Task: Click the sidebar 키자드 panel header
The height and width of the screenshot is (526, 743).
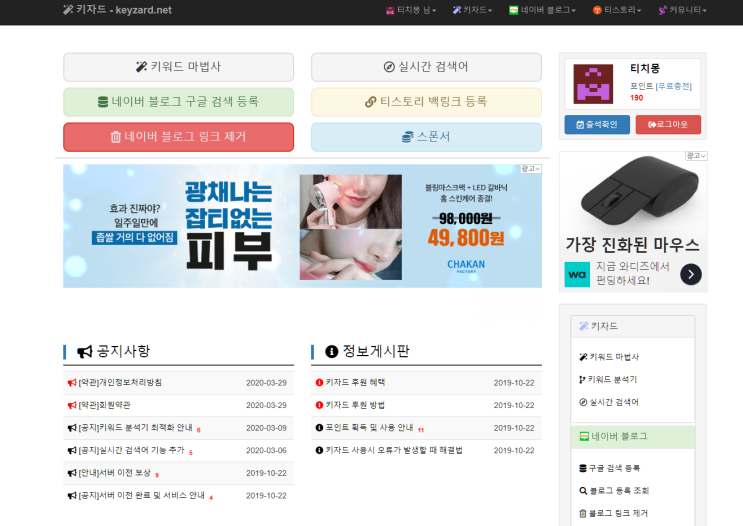Action: 633,326
